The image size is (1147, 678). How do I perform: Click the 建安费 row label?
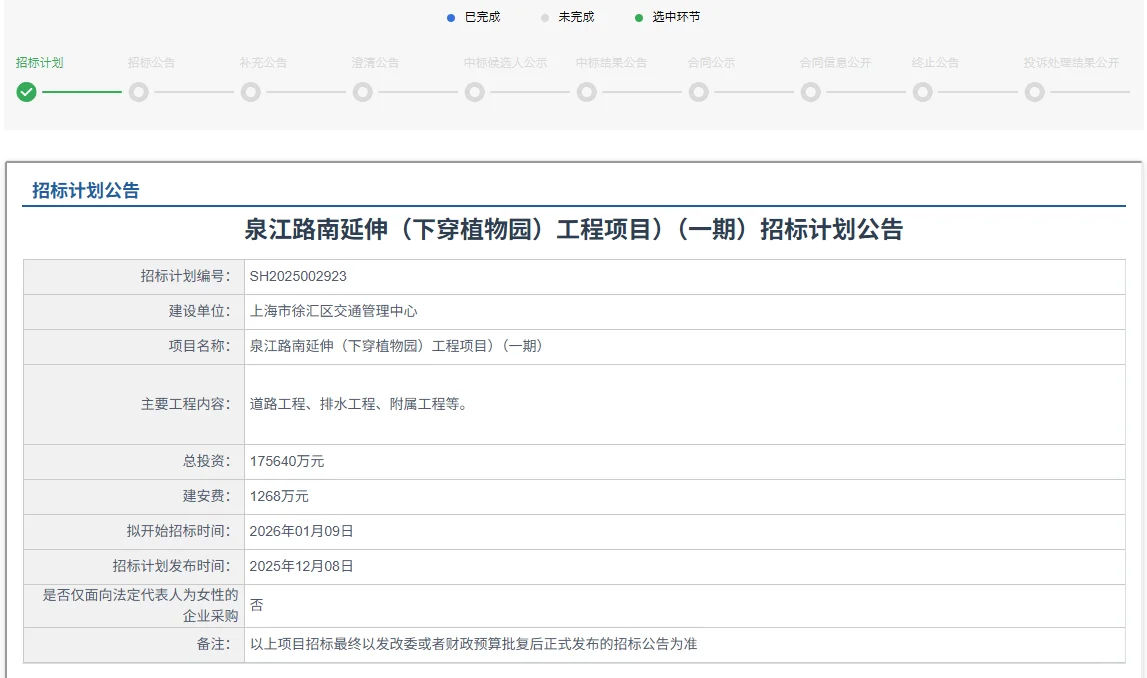pyautogui.click(x=206, y=497)
